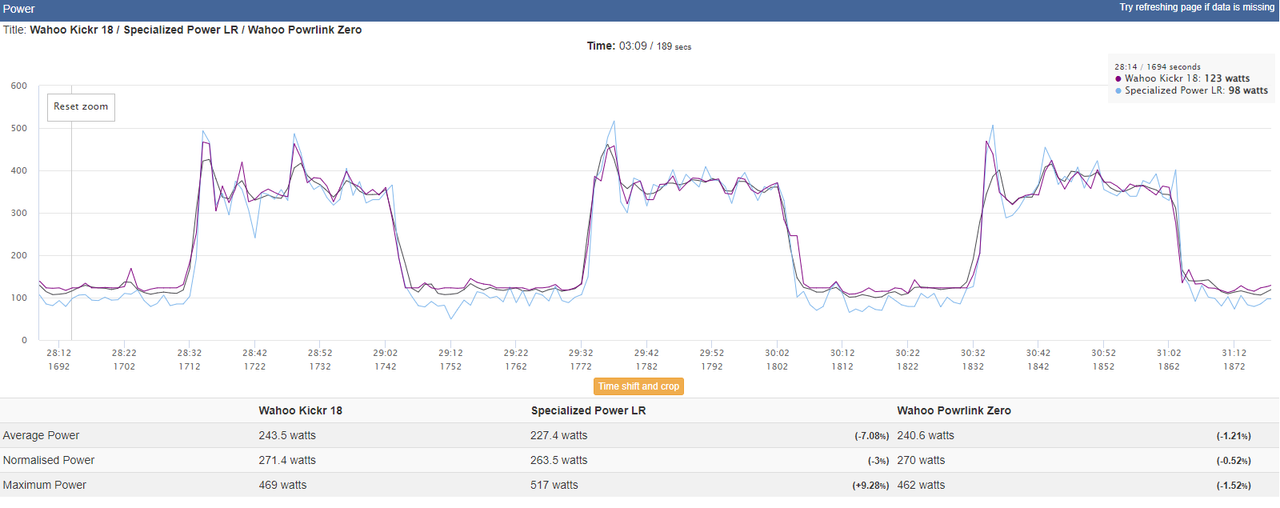1280x508 pixels.
Task: Click the 200 y-axis label
Action: pyautogui.click(x=18, y=256)
